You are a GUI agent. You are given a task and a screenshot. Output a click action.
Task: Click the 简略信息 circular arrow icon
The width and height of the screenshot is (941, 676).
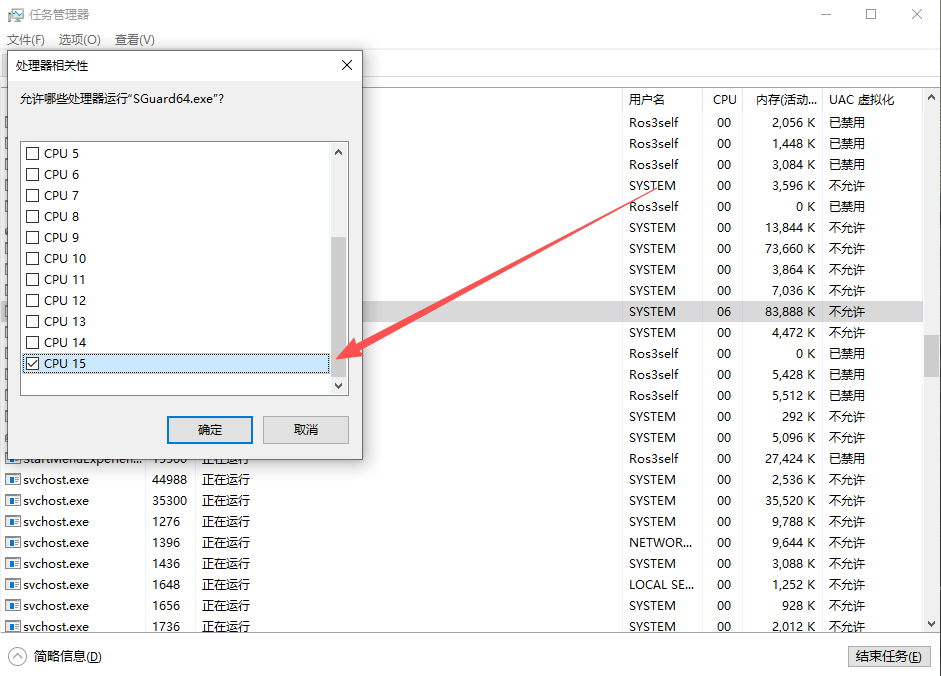pos(17,657)
